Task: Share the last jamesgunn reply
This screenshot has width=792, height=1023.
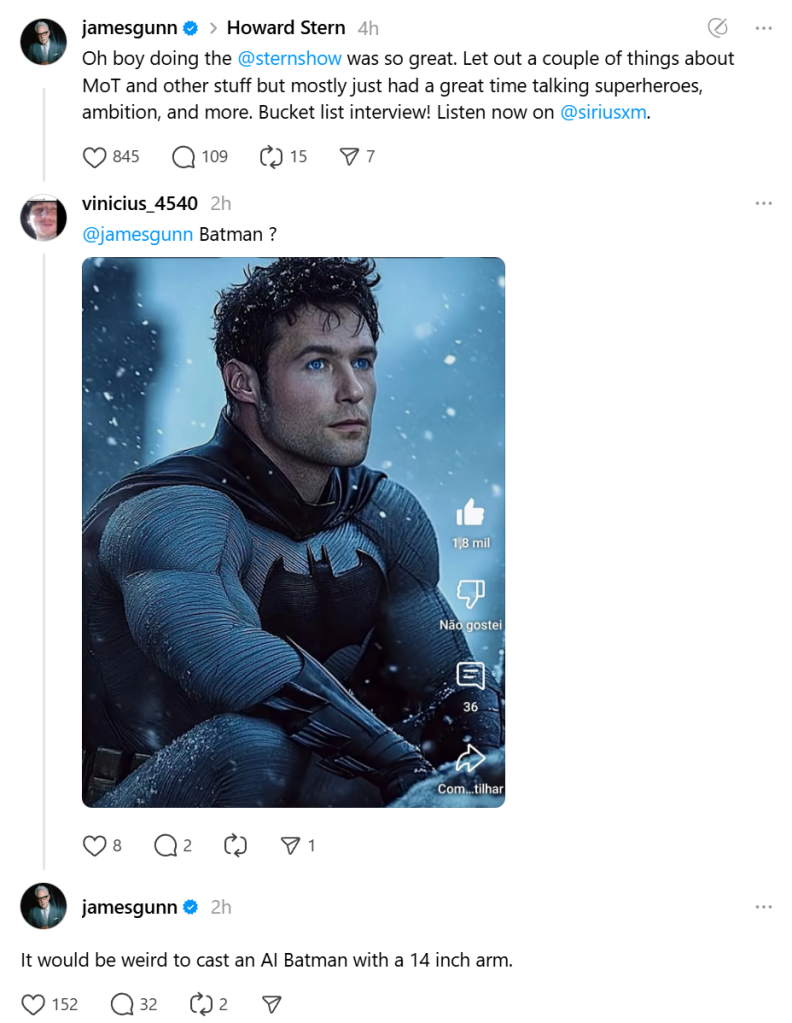Action: pos(271,1004)
